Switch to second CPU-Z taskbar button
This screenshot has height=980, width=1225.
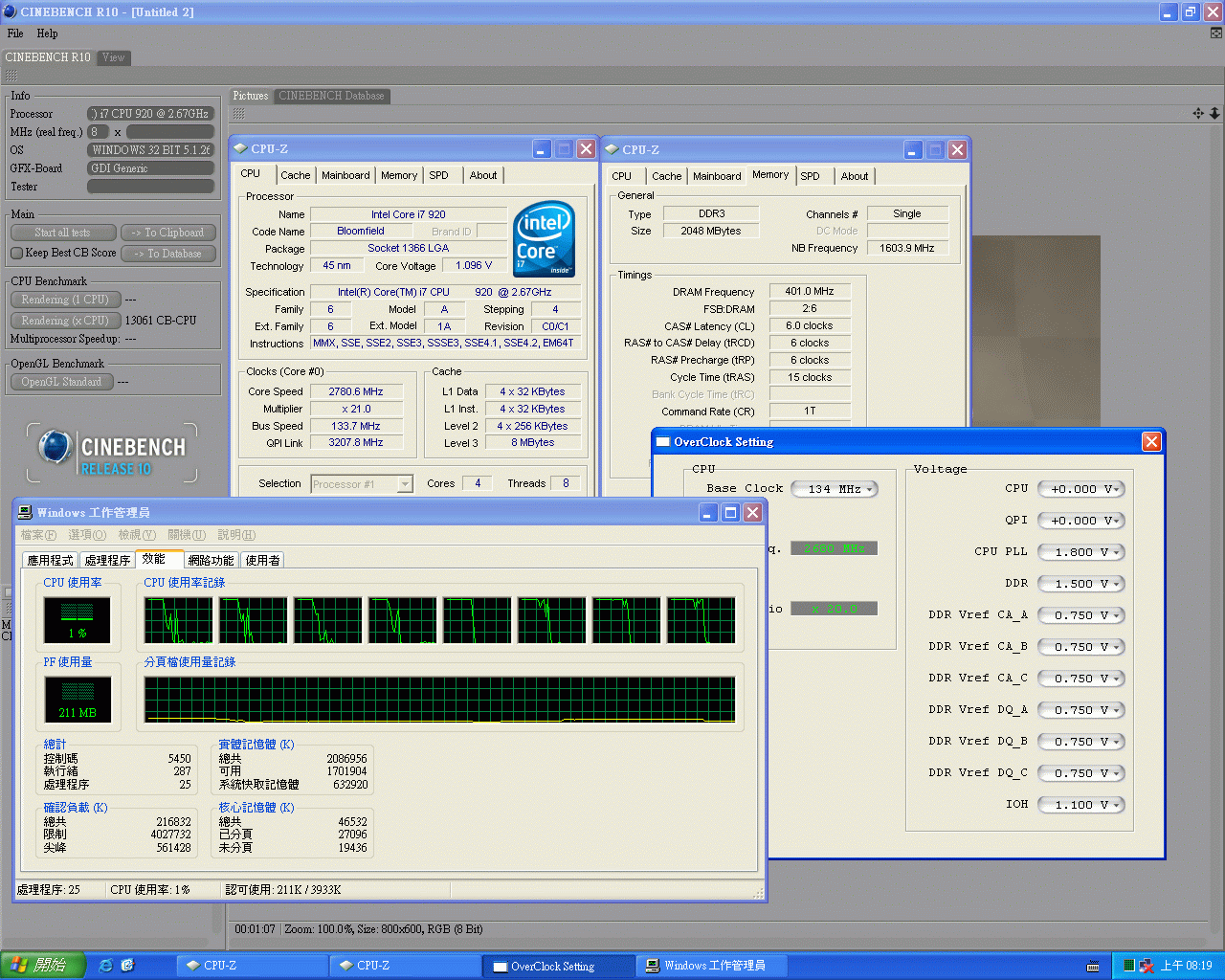(x=406, y=966)
